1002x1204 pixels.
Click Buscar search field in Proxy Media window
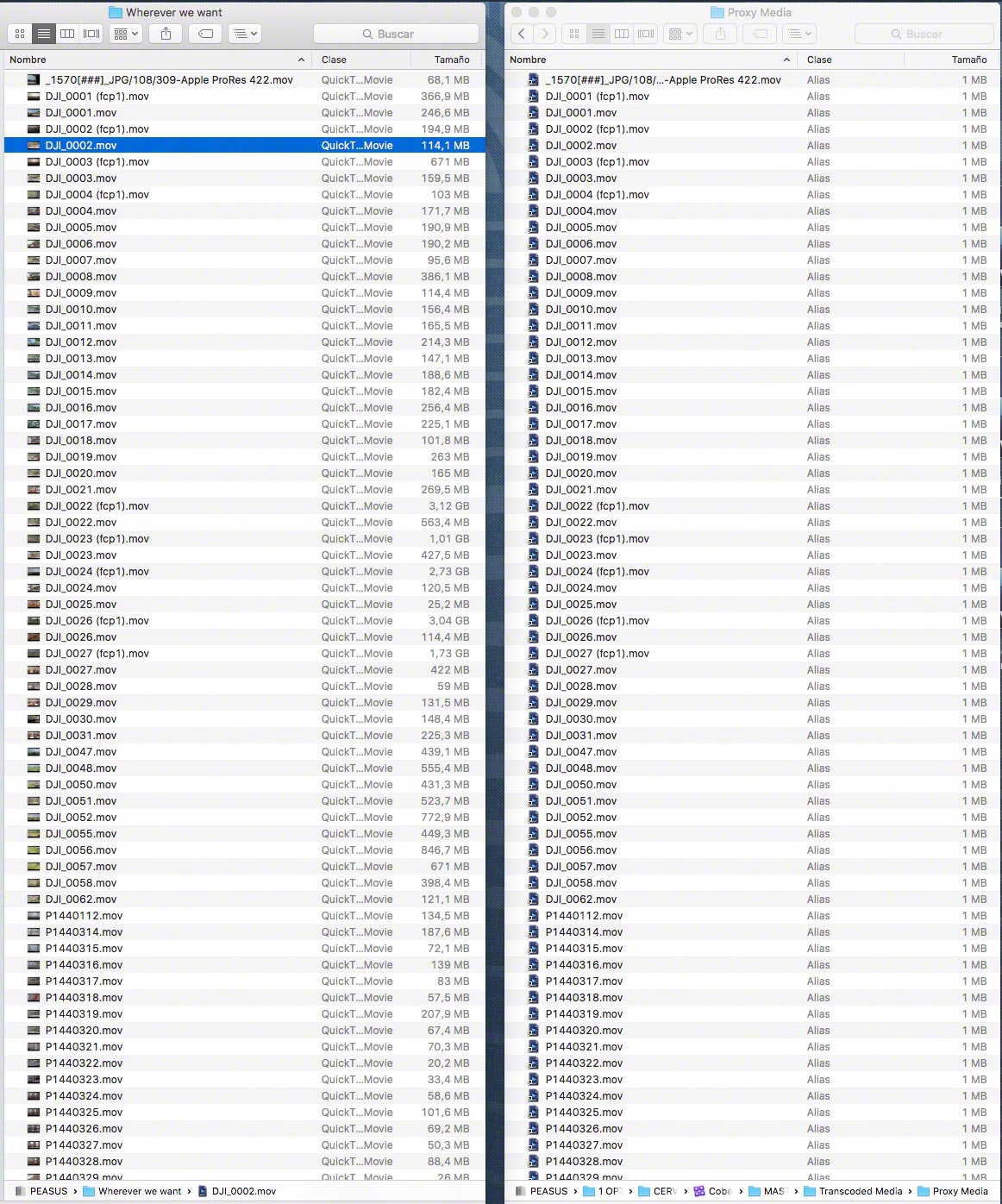click(924, 34)
